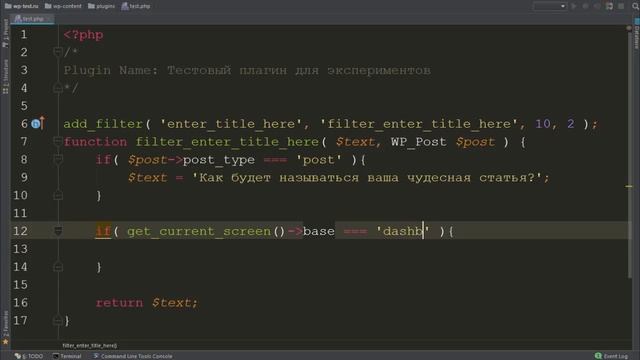Click 'enter_title_here' string on line 6
Image resolution: width=640 pixels, height=360 pixels.
coord(231,124)
